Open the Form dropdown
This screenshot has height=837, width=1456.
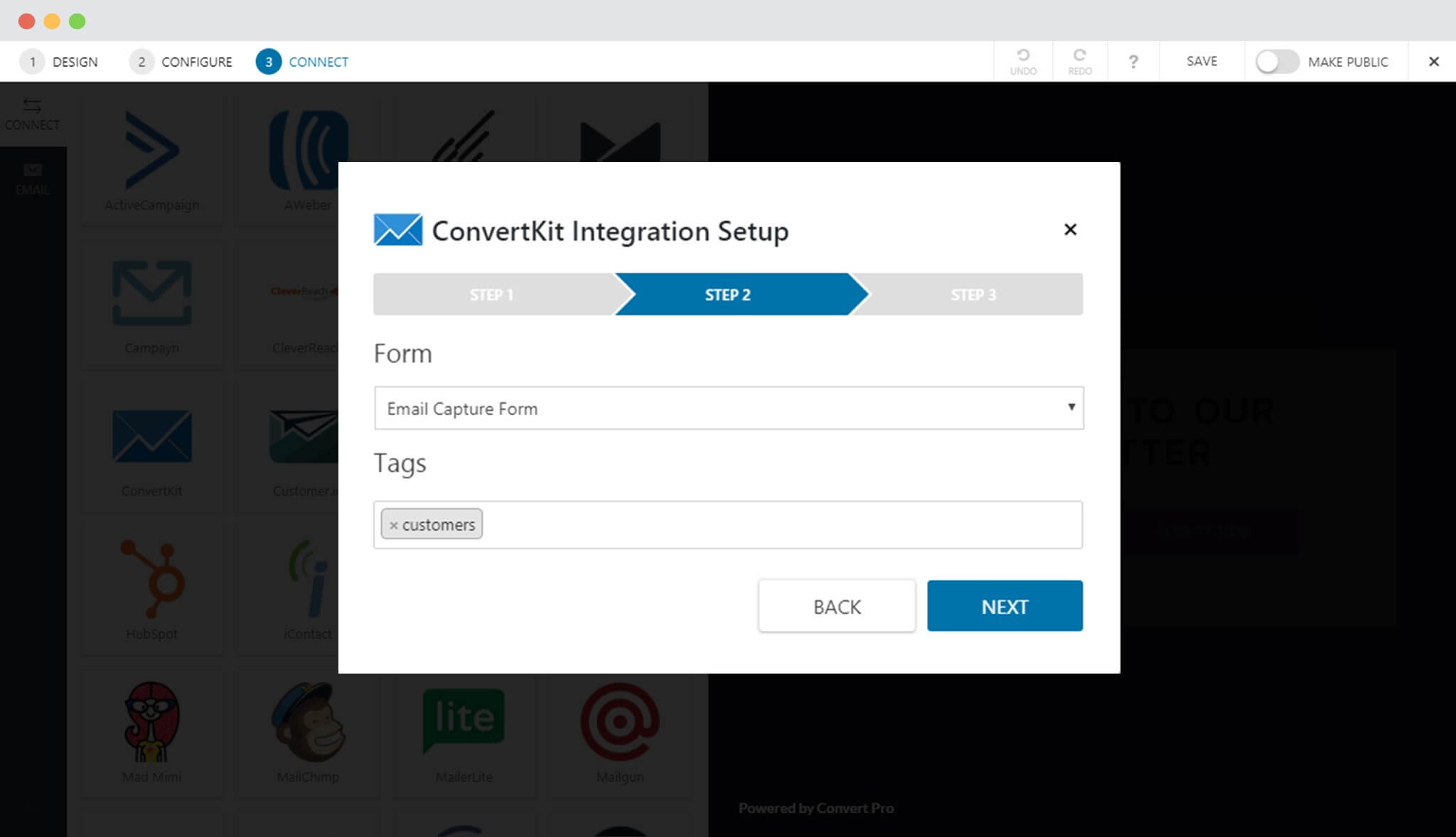[x=728, y=408]
